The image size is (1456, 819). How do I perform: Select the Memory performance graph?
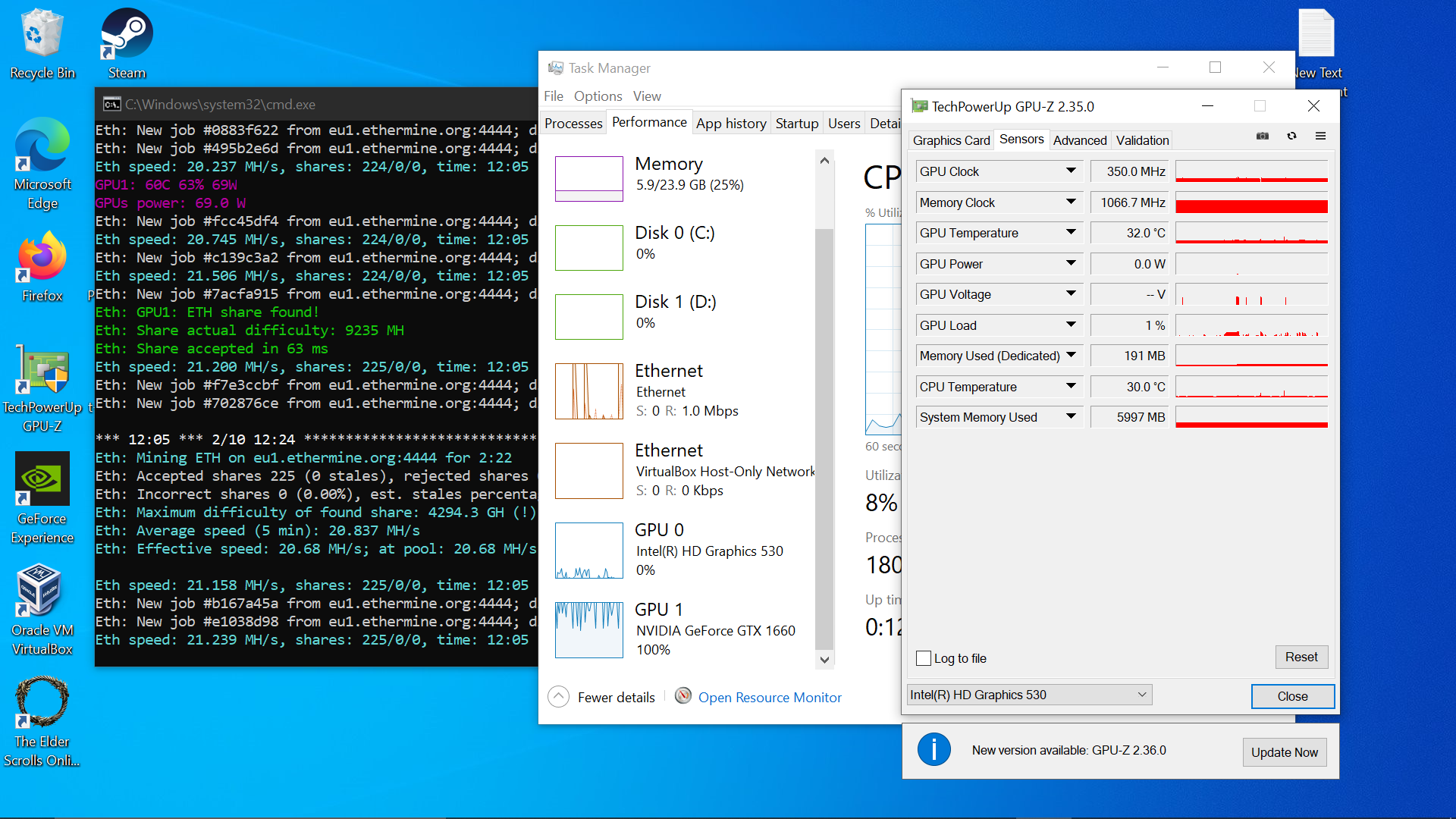(x=589, y=179)
